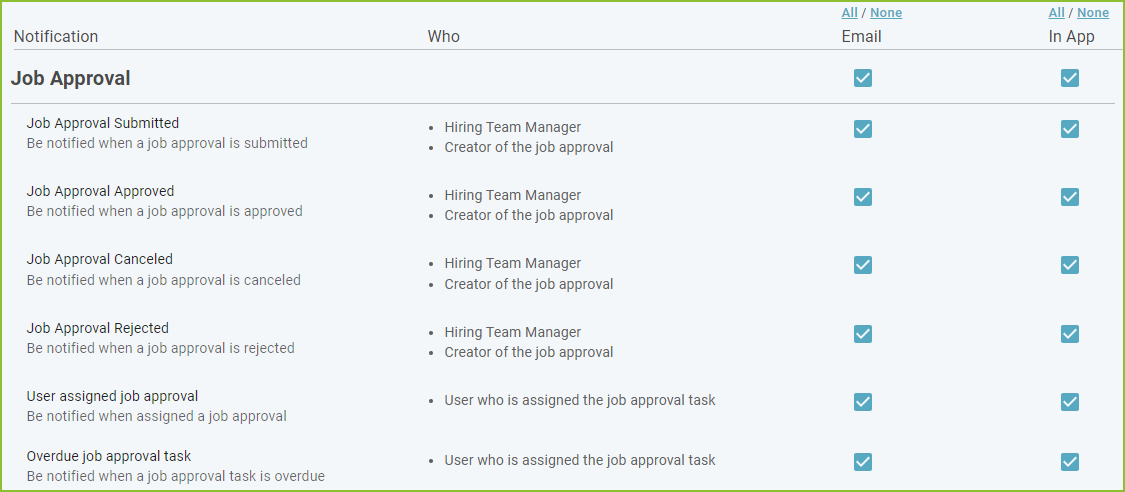The height and width of the screenshot is (492, 1125).
Task: Toggle Job Approval section Email checkbox
Action: click(x=862, y=78)
